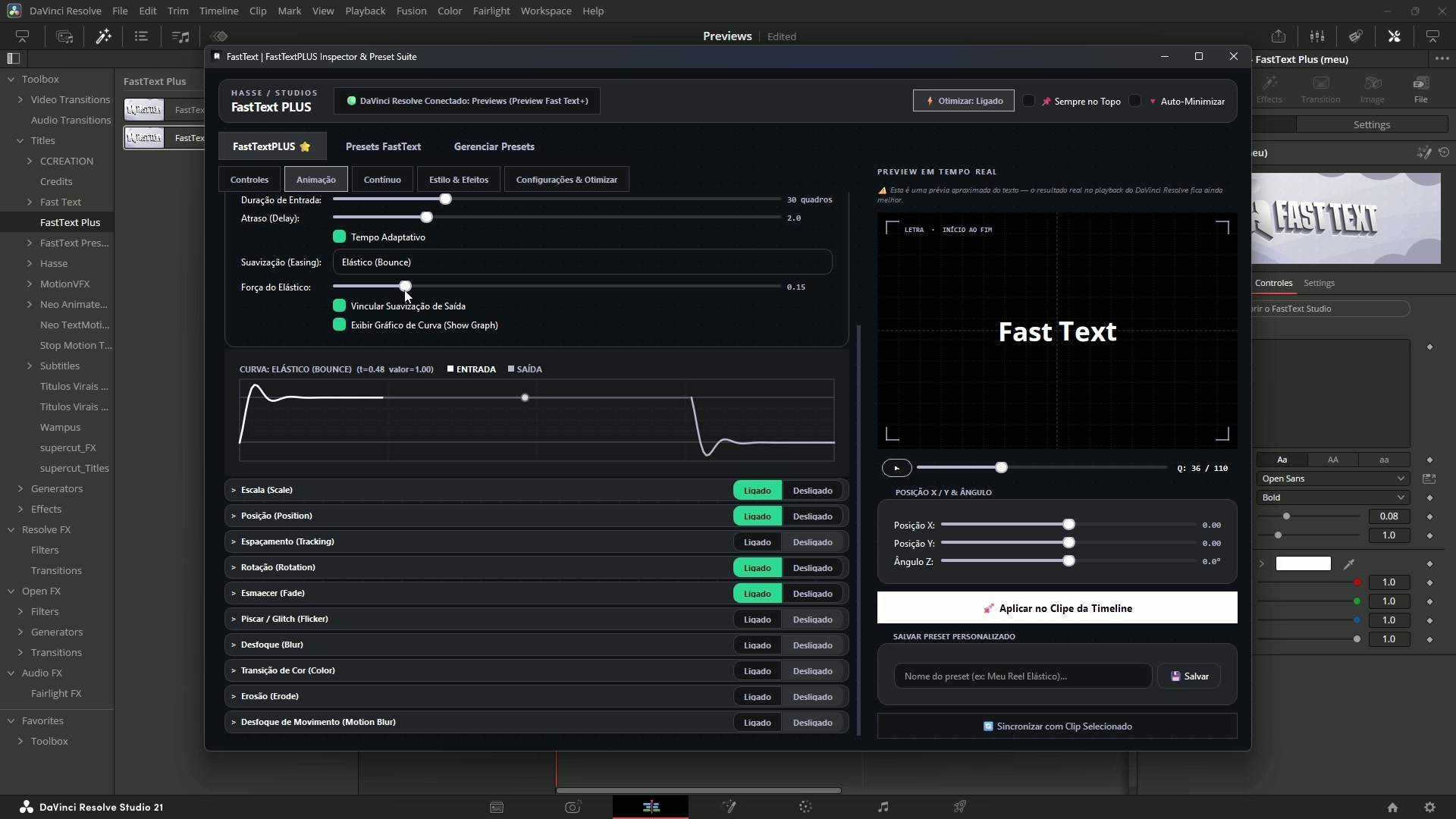
Task: Open the Estilo & Efeitos sub-tab
Action: 459,180
